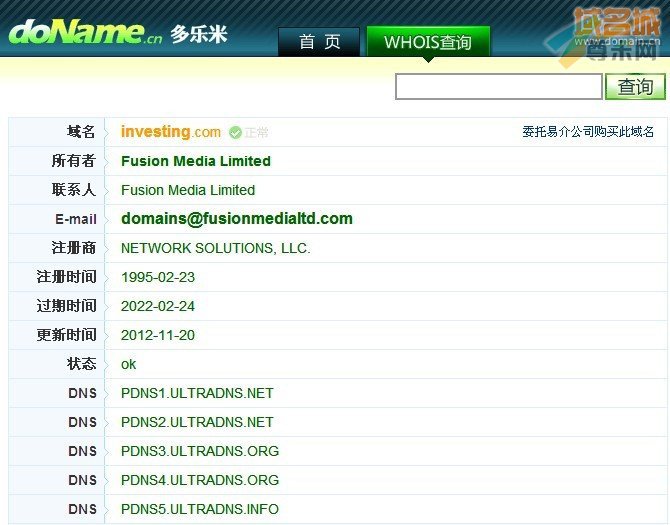Click the green status check icon beside investing.com
The height and width of the screenshot is (525, 670).
(x=235, y=133)
